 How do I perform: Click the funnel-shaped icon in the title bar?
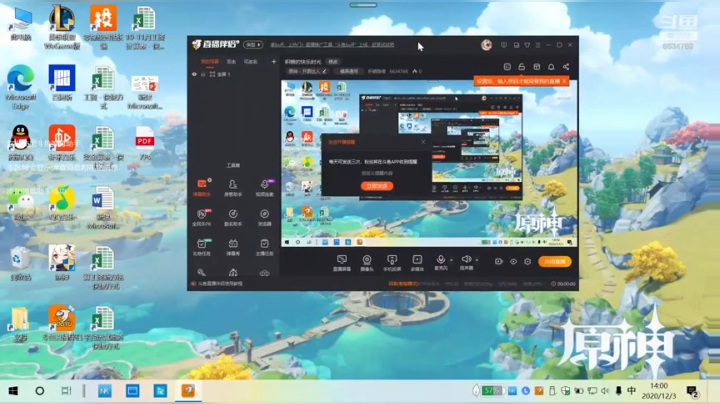(x=527, y=45)
